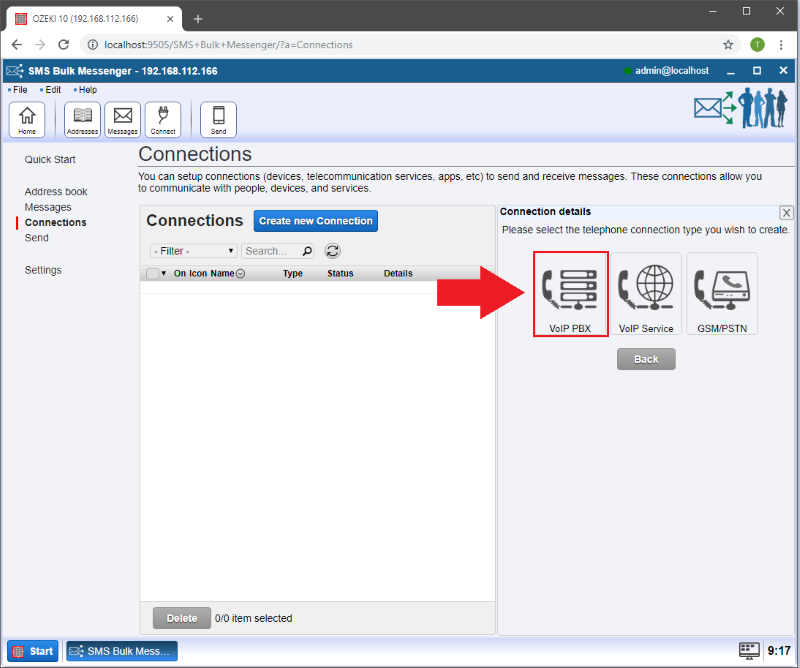Sort by the Name column chevron
Image resolution: width=800 pixels, height=668 pixels.
pyautogui.click(x=241, y=274)
